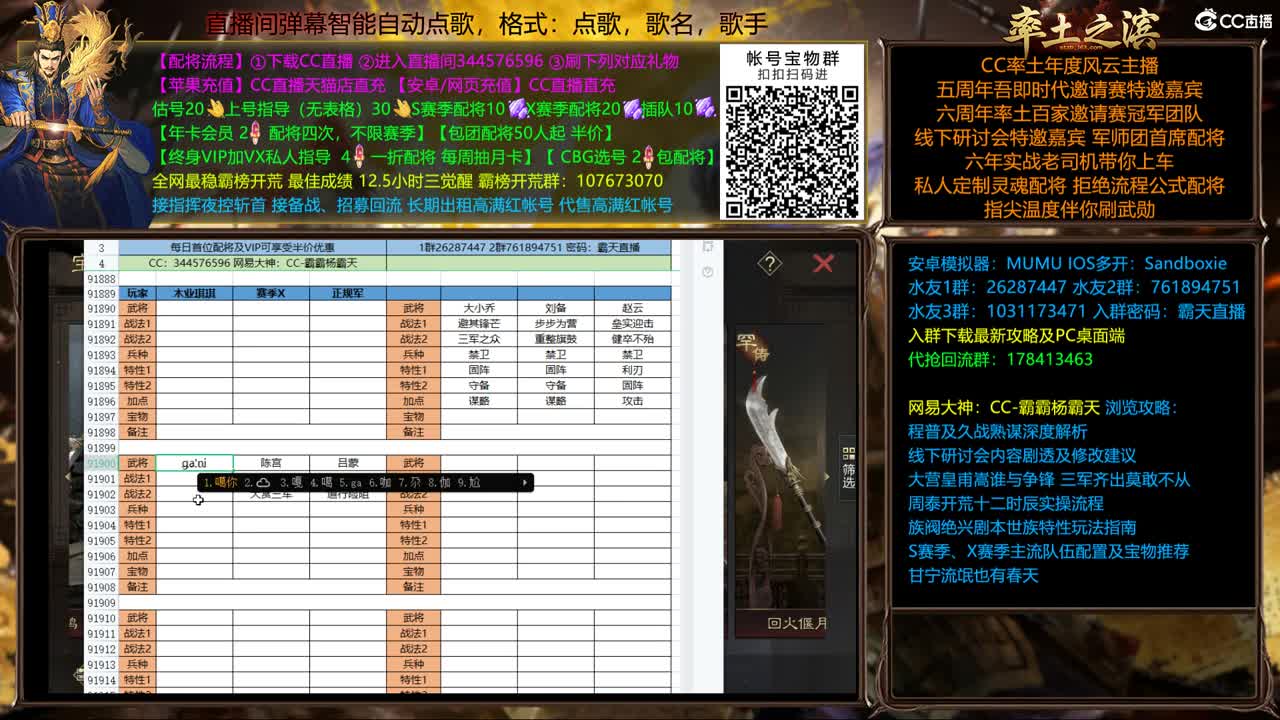Open the 筛选 filter button
The image size is (1280, 720).
(848, 468)
